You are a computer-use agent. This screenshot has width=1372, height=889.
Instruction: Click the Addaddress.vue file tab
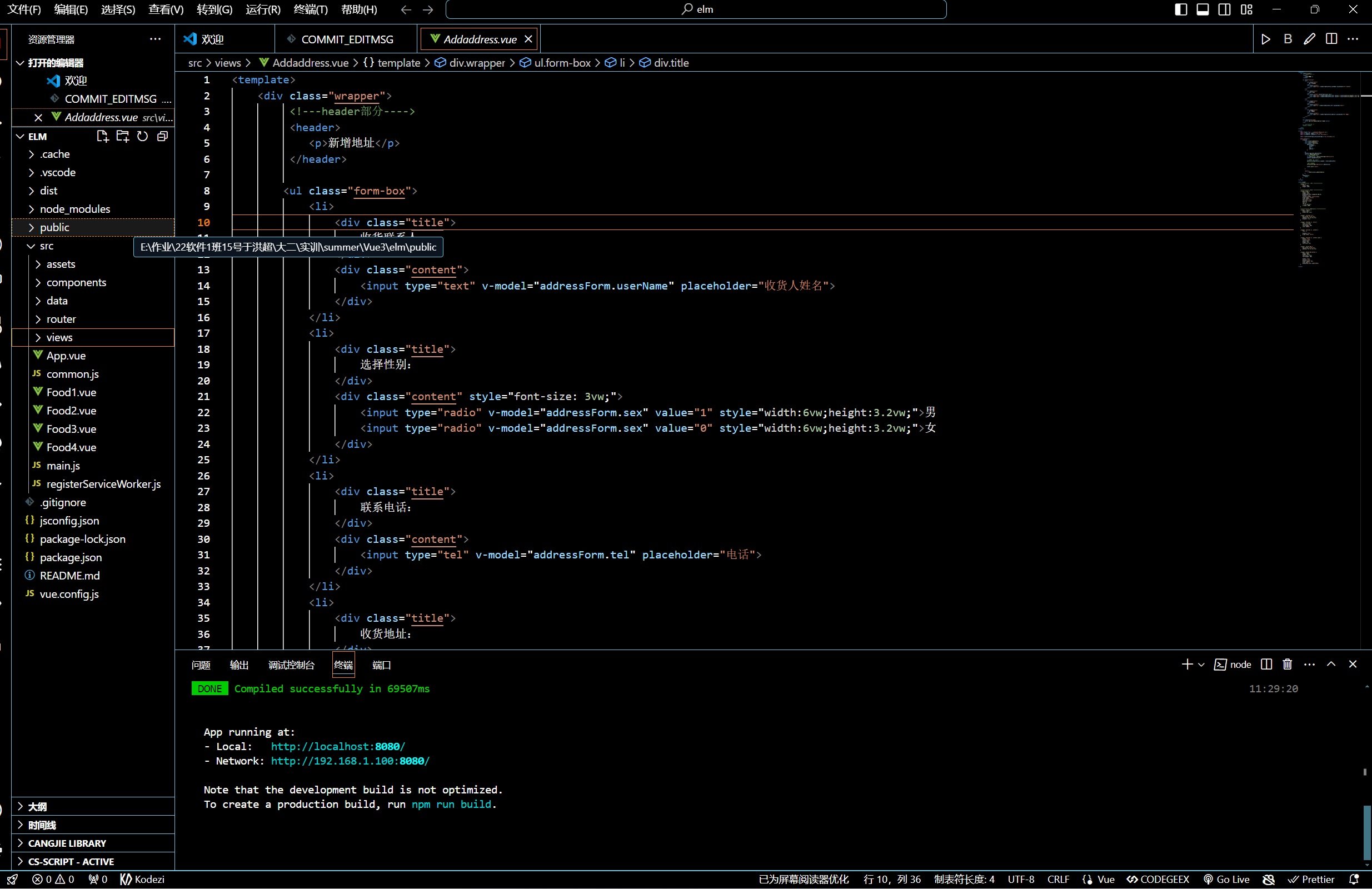click(479, 39)
